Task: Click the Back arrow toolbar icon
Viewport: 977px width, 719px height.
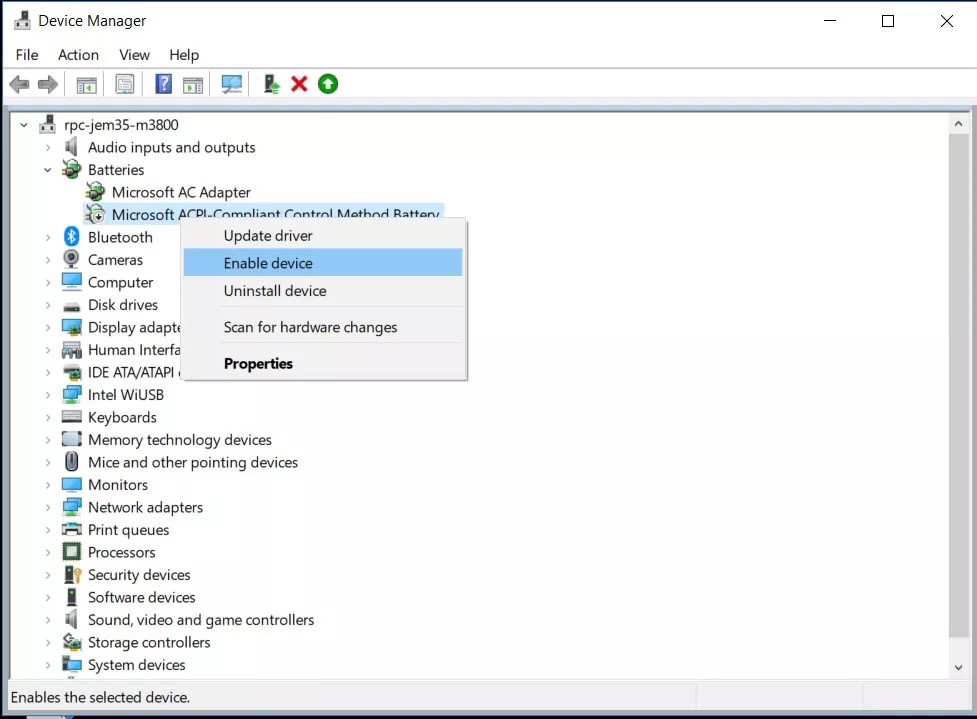Action: click(19, 84)
